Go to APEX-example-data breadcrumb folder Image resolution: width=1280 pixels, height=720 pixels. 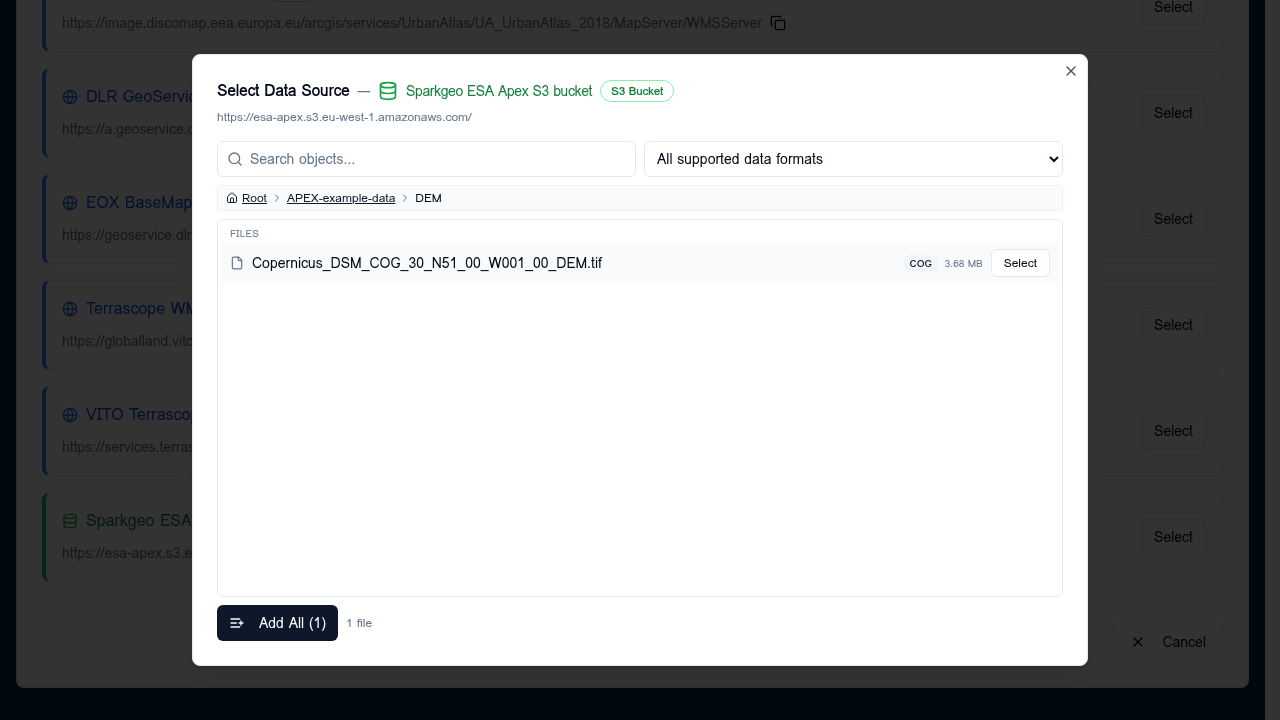click(x=341, y=198)
